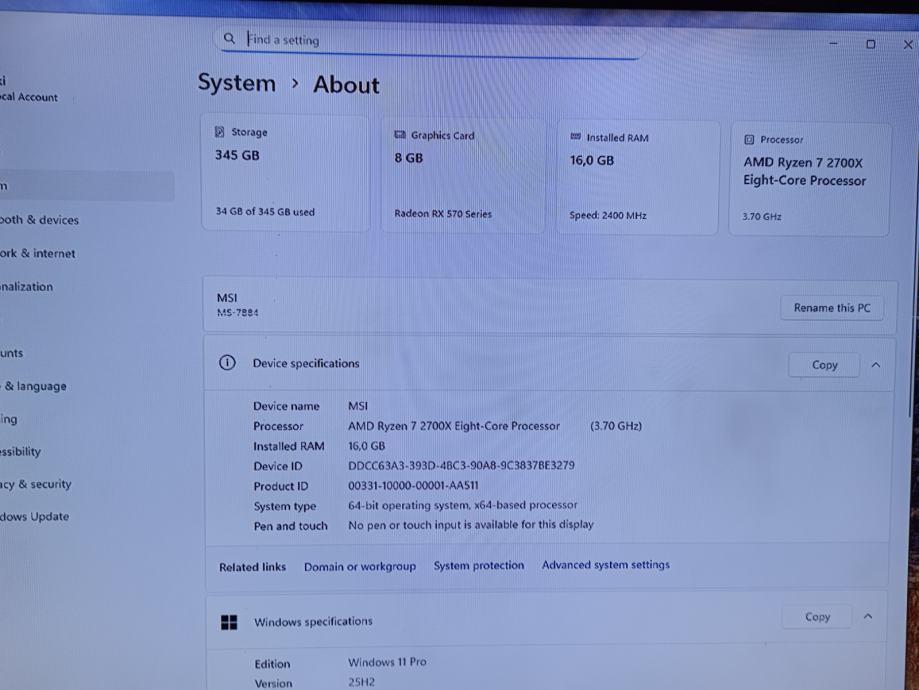This screenshot has height=690, width=919.
Task: Go back to System in breadcrumb
Action: point(236,83)
